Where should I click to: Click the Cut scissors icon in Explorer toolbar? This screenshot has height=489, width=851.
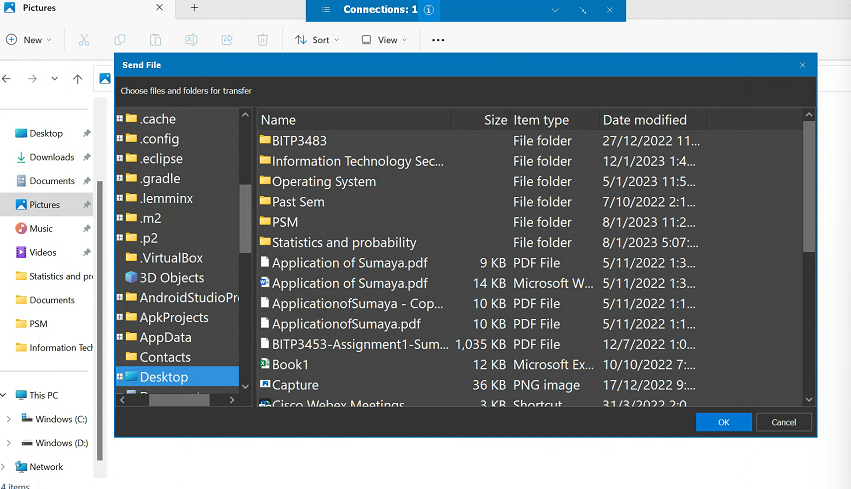point(84,40)
